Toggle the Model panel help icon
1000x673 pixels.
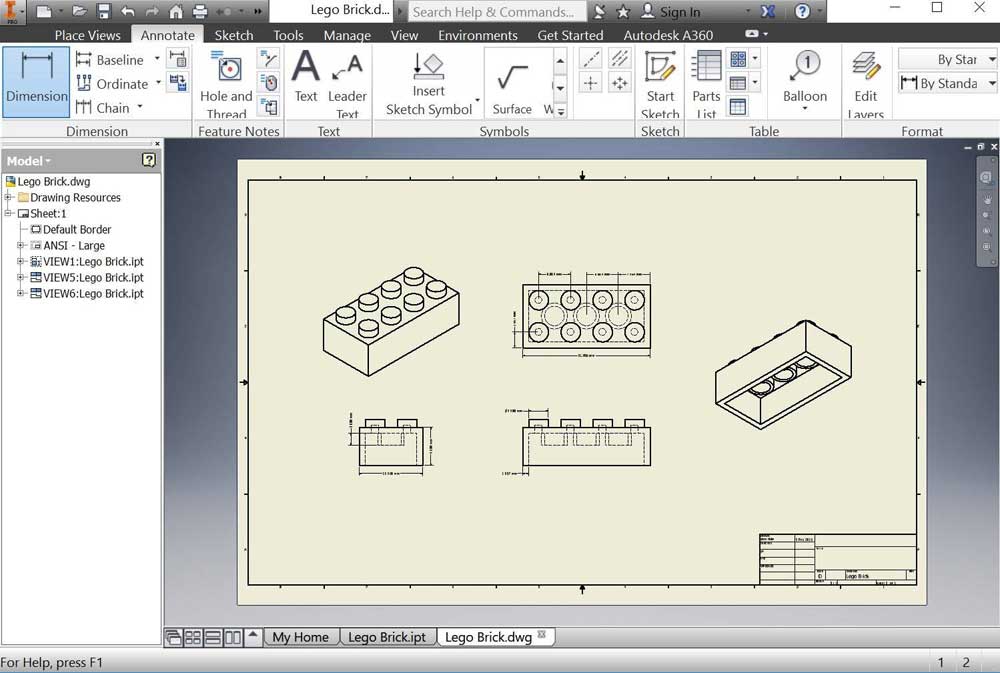pos(148,160)
